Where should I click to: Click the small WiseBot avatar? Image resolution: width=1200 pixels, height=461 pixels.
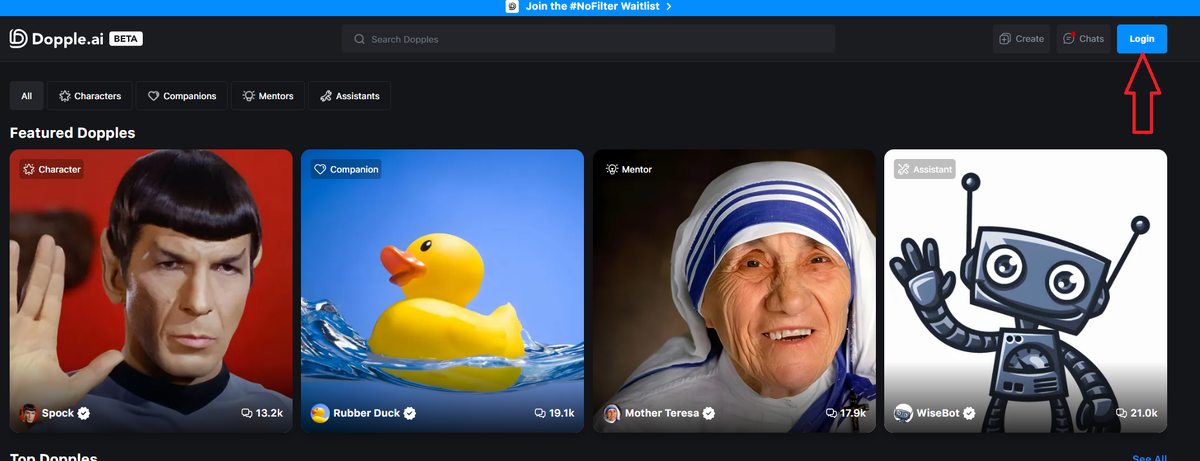[x=903, y=413]
